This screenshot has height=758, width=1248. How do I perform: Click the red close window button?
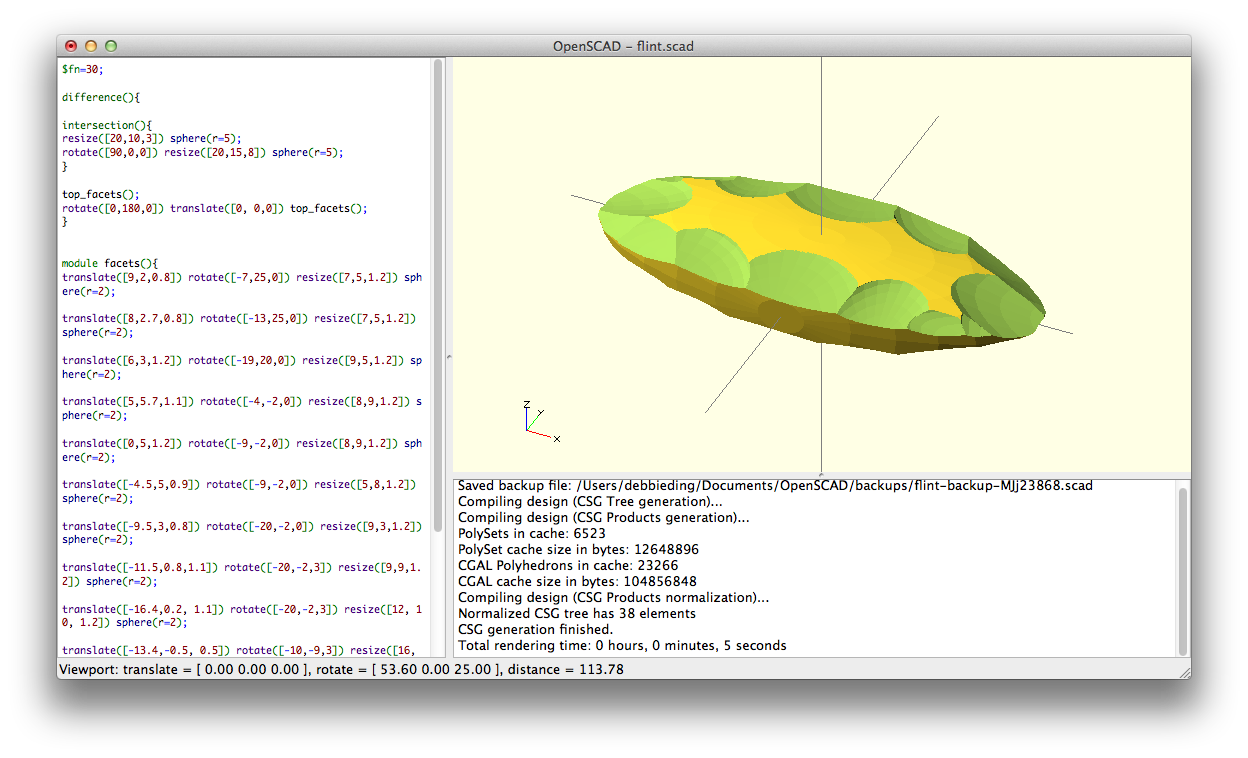click(x=71, y=46)
